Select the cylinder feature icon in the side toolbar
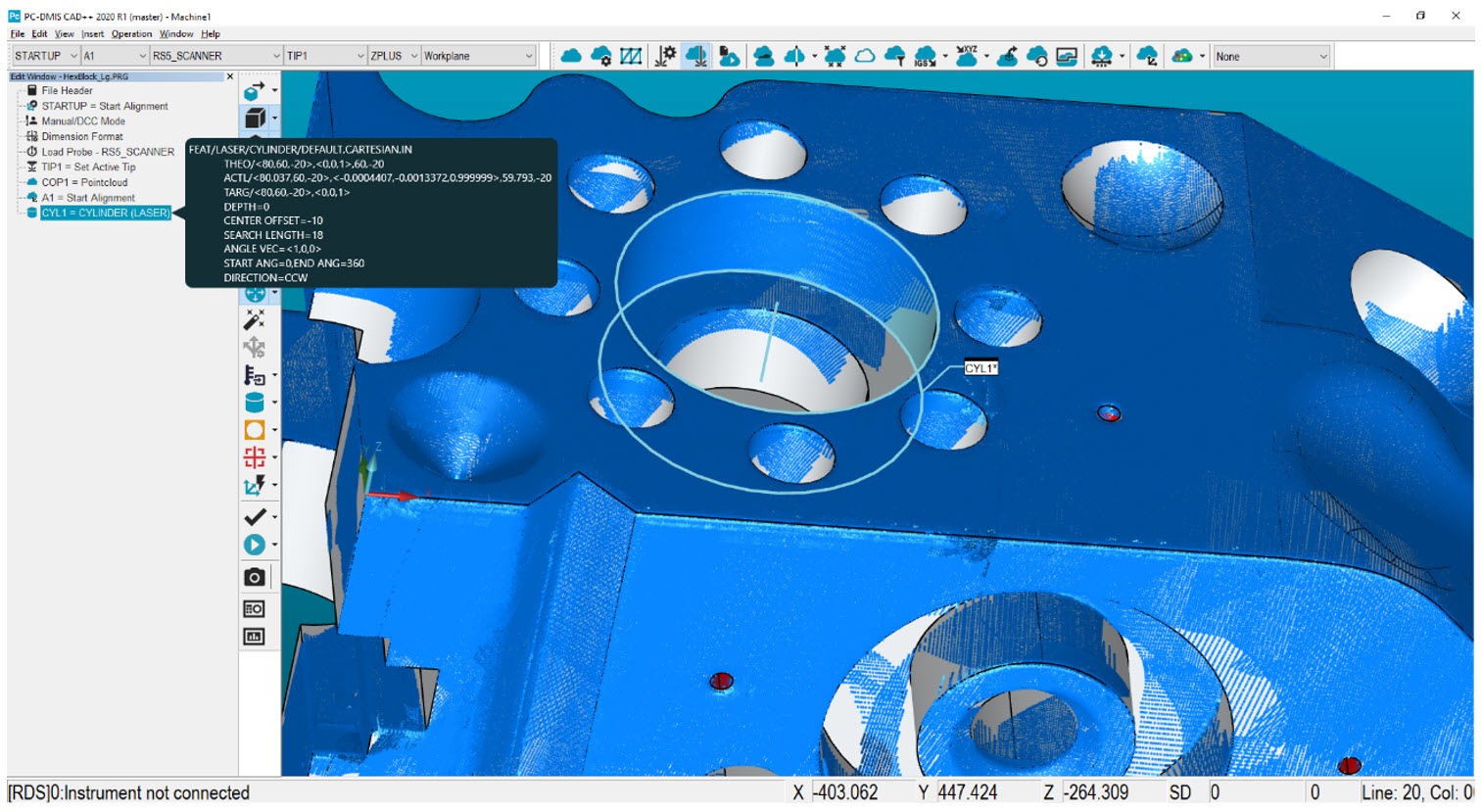This screenshot has height=812, width=1482. click(x=256, y=402)
